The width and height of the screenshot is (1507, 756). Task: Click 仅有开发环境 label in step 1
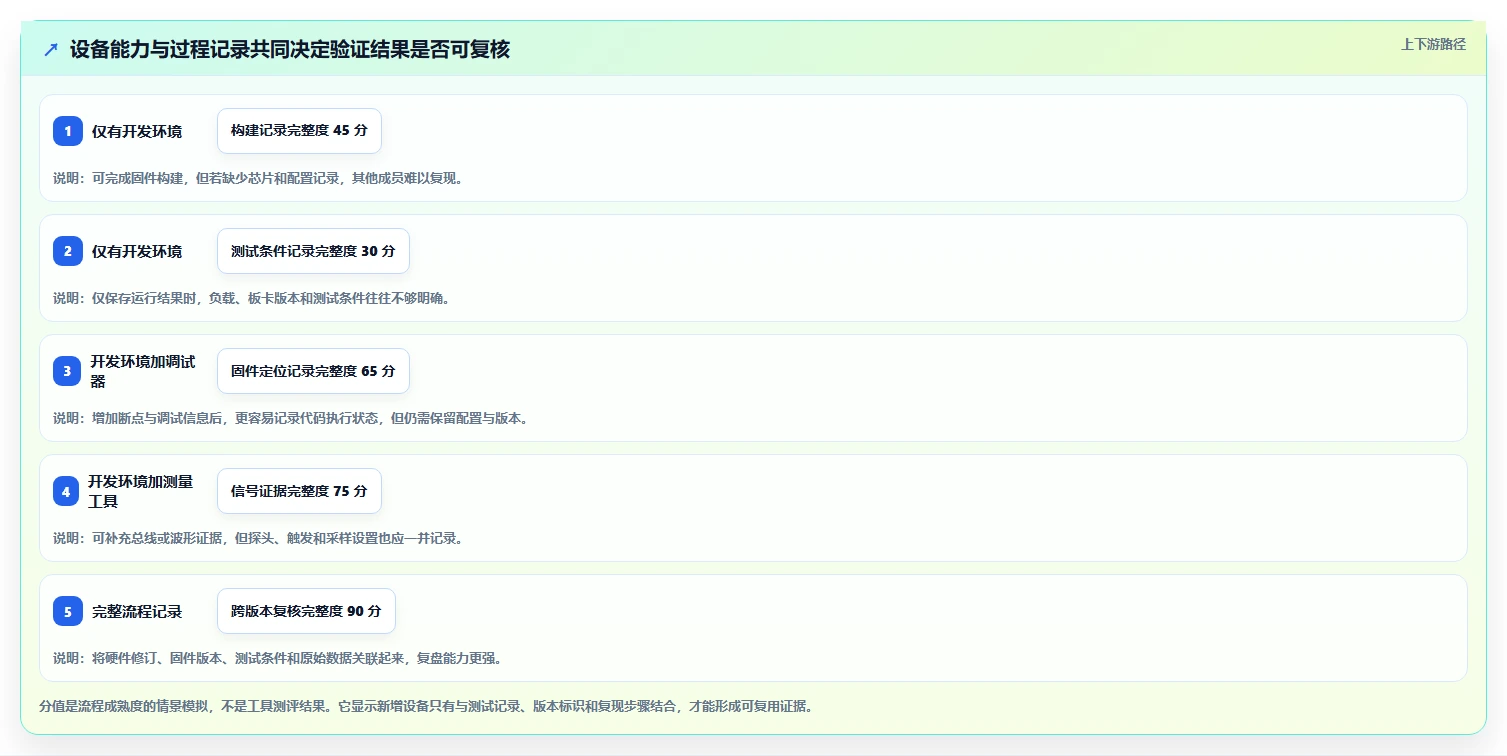[x=137, y=131]
